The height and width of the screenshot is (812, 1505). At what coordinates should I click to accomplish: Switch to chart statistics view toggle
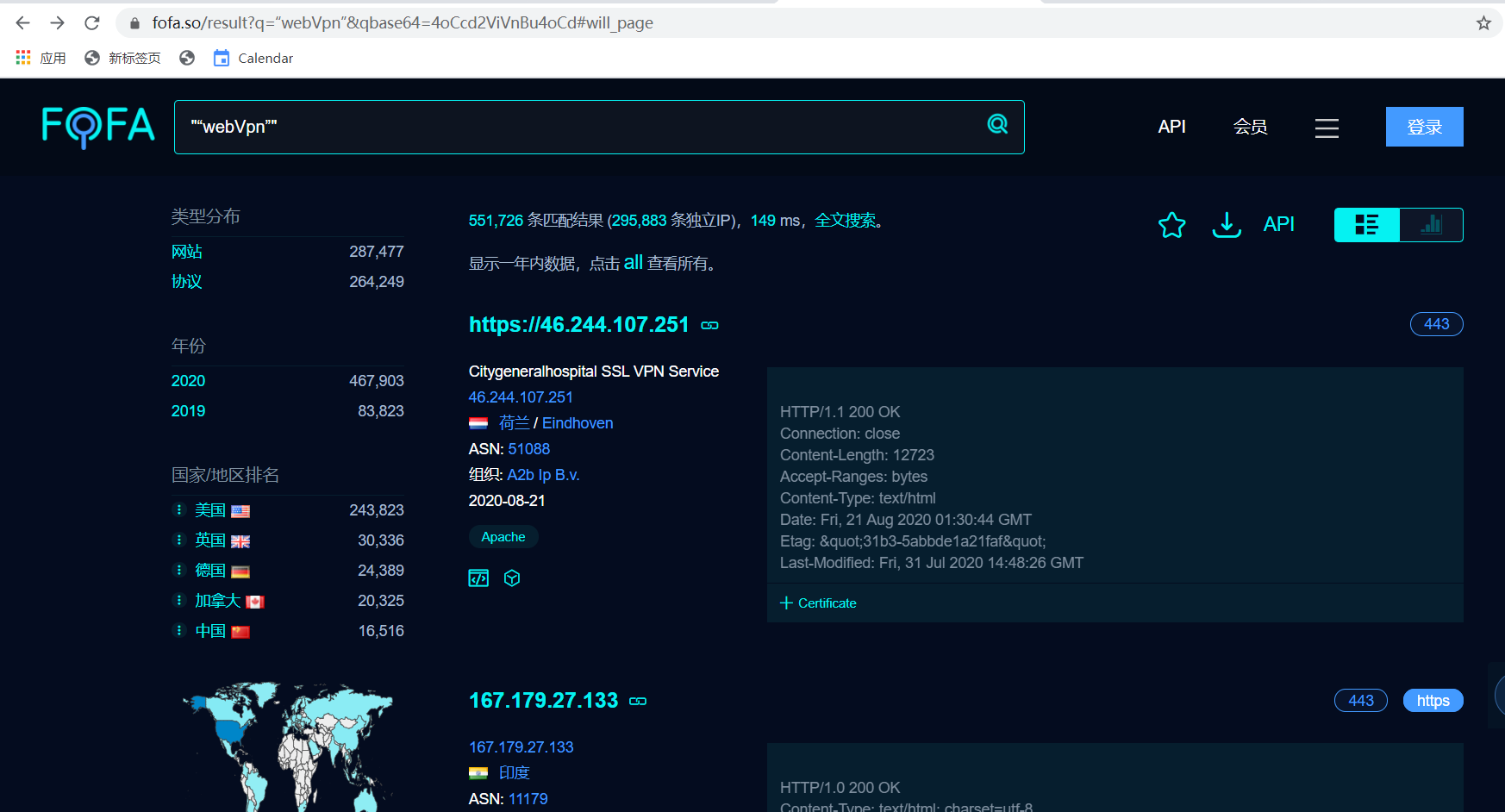[1431, 225]
